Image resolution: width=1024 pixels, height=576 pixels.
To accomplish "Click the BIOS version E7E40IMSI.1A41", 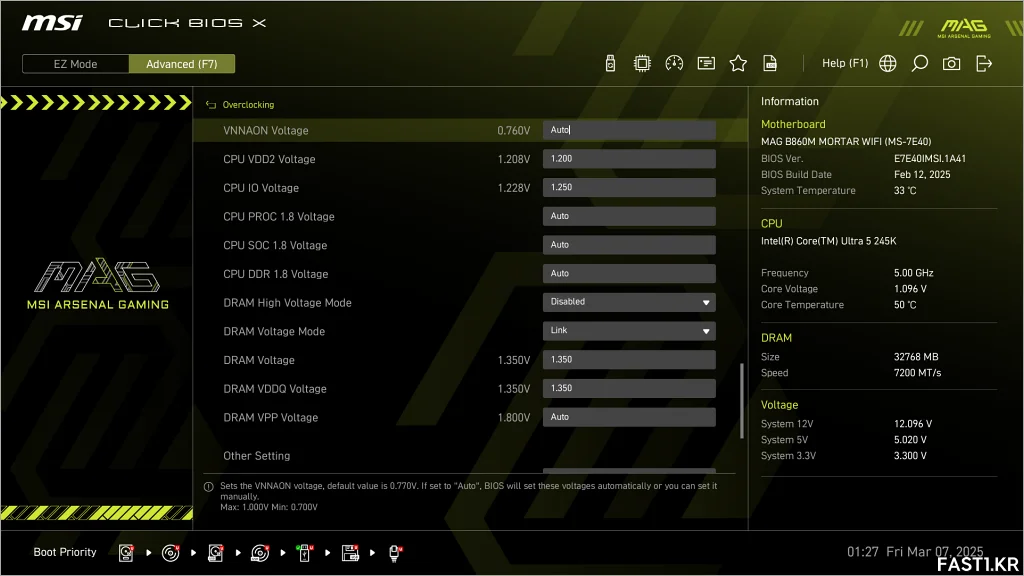I will pos(930,159).
